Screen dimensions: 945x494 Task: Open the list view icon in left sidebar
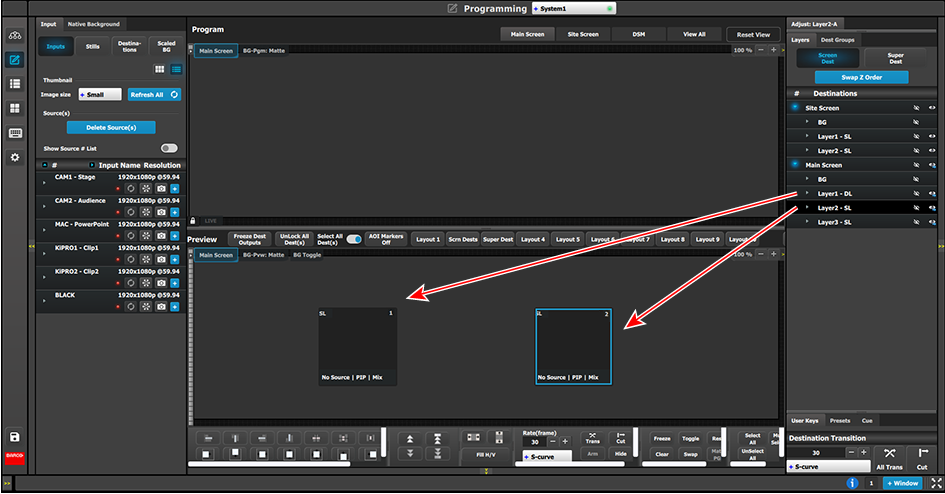point(15,84)
